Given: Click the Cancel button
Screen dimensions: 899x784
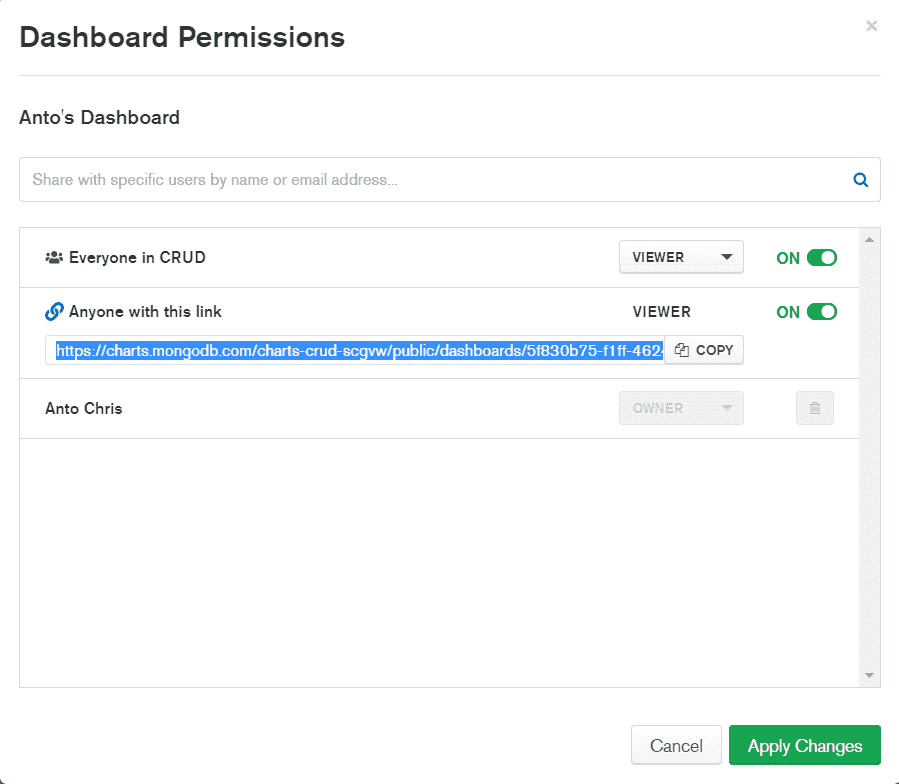Looking at the screenshot, I should [x=676, y=745].
